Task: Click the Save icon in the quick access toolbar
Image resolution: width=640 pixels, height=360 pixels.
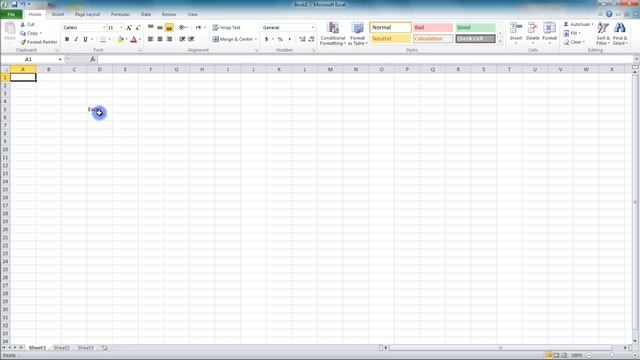Action: click(x=14, y=4)
